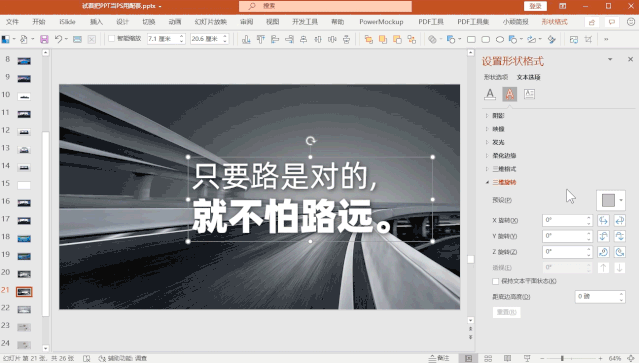Select the rectangle shape tool
The height and width of the screenshot is (363, 639).
(472, 40)
